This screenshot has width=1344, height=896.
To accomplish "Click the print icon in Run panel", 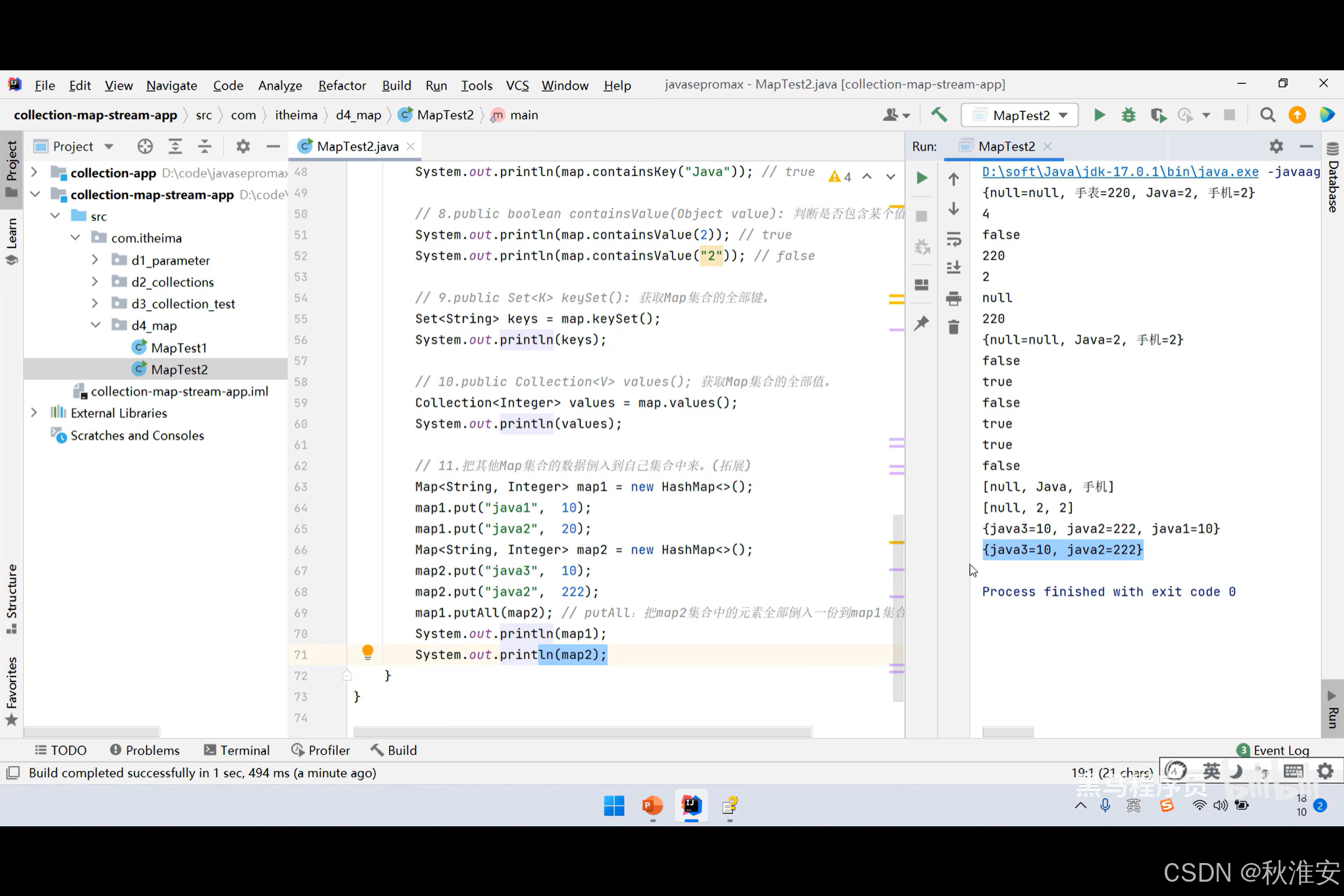I will tap(953, 299).
